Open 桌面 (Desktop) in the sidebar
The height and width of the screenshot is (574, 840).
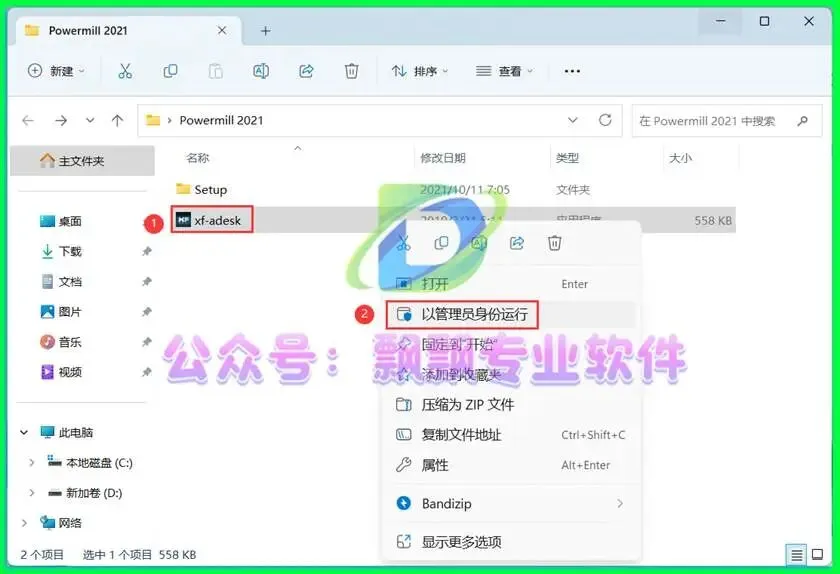click(61, 221)
